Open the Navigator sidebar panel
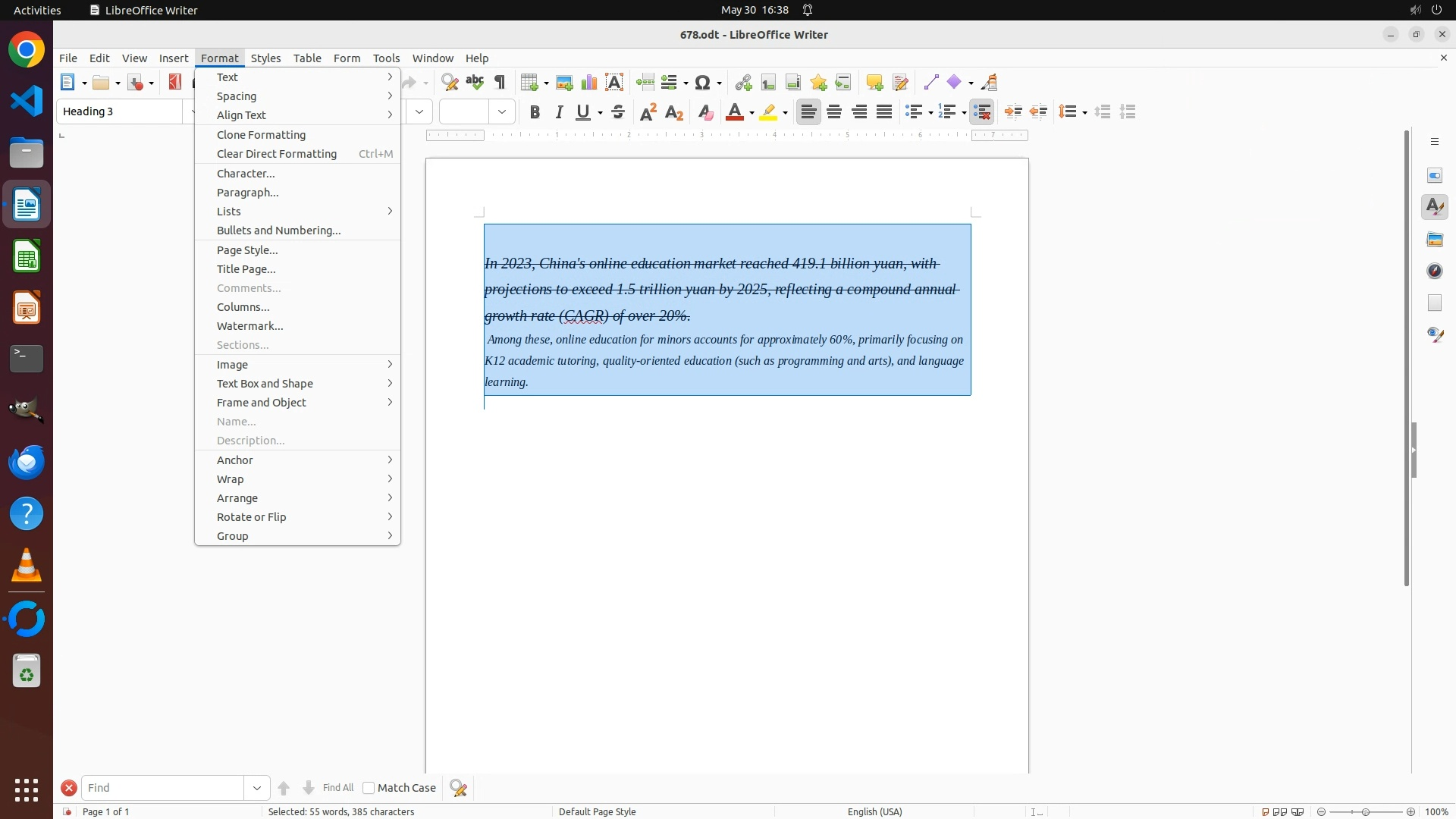 click(1435, 271)
